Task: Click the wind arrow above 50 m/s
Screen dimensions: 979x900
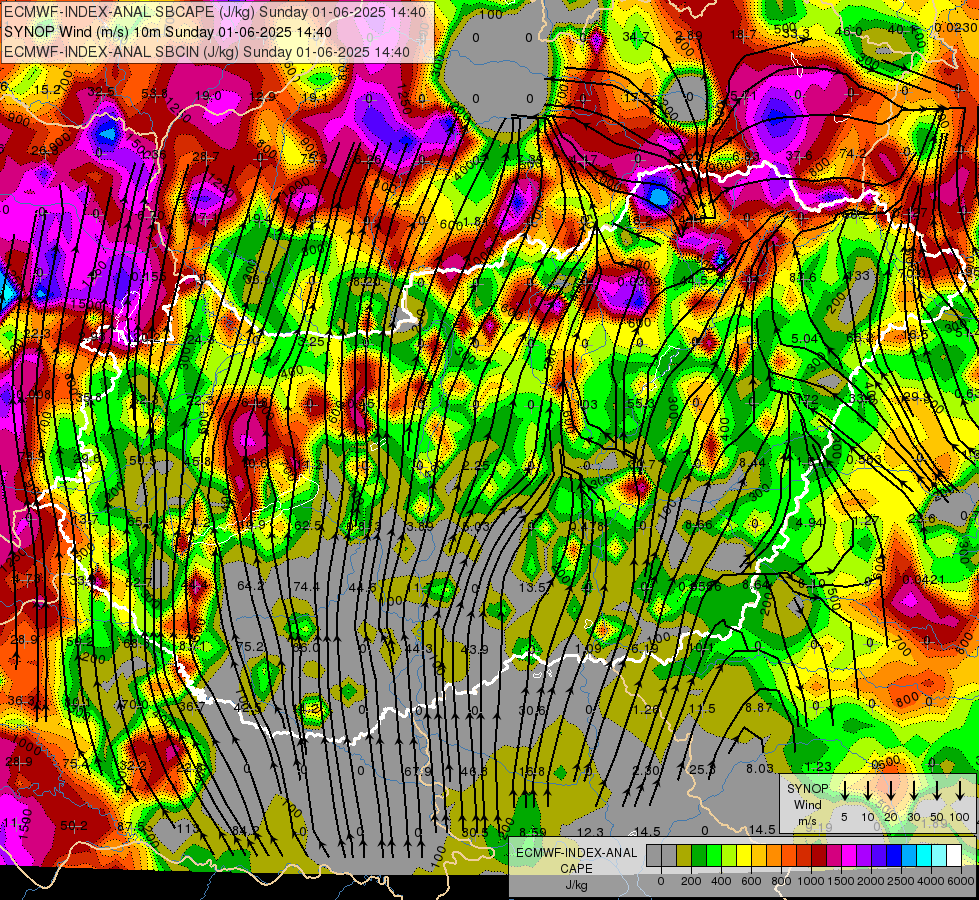Action: click(937, 791)
